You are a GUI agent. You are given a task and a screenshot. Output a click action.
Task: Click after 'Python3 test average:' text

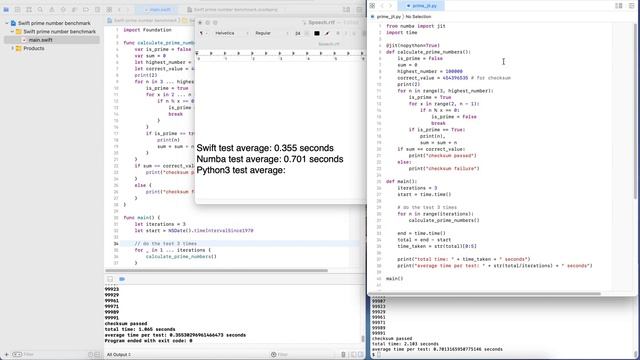click(287, 170)
